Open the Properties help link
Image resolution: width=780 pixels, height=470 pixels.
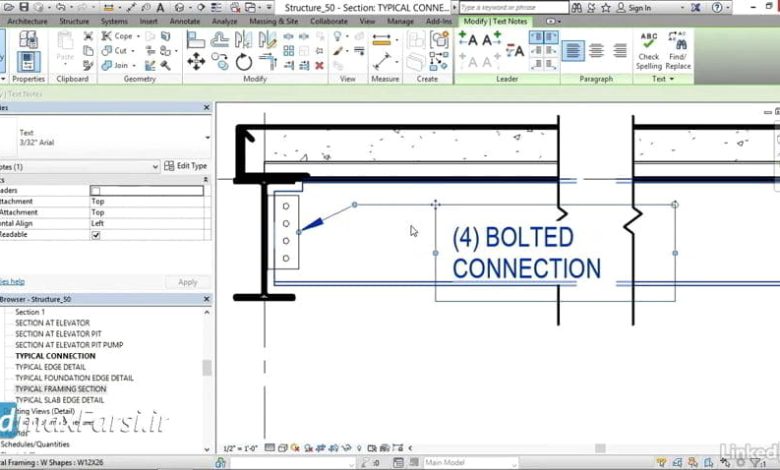pyautogui.click(x=12, y=282)
